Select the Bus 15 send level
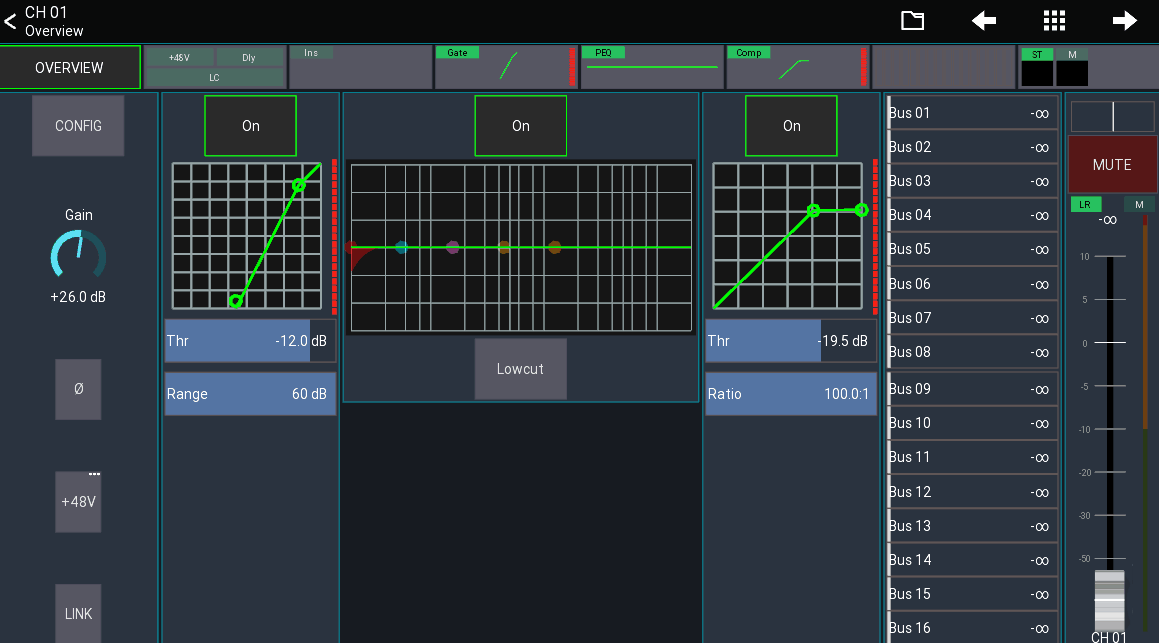1159x643 pixels. pyautogui.click(x=972, y=593)
